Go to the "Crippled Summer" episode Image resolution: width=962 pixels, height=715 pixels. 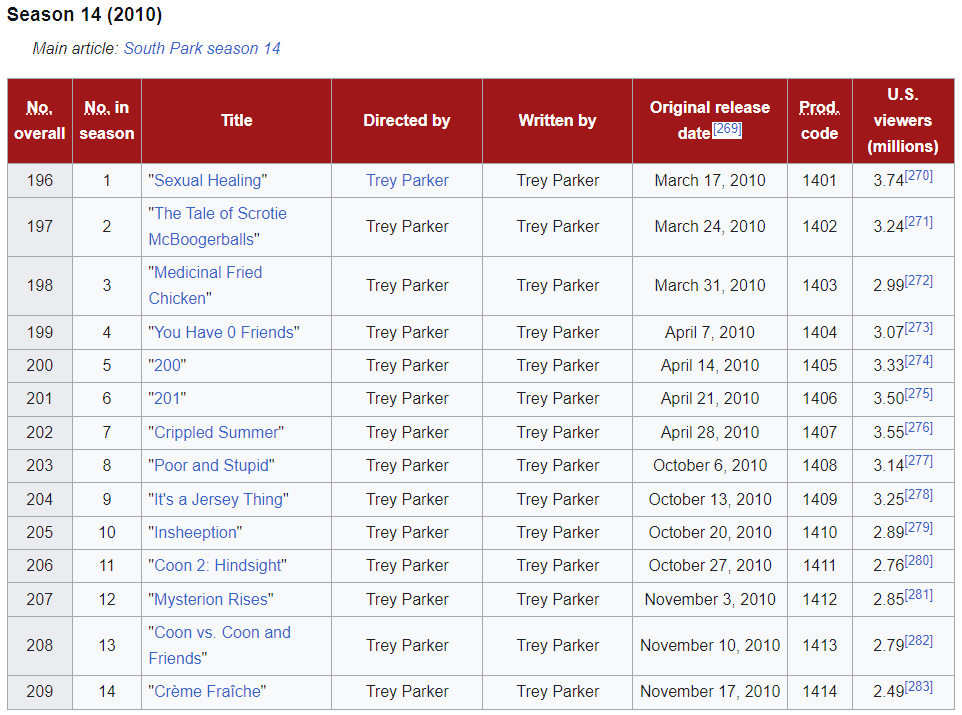[x=216, y=433]
